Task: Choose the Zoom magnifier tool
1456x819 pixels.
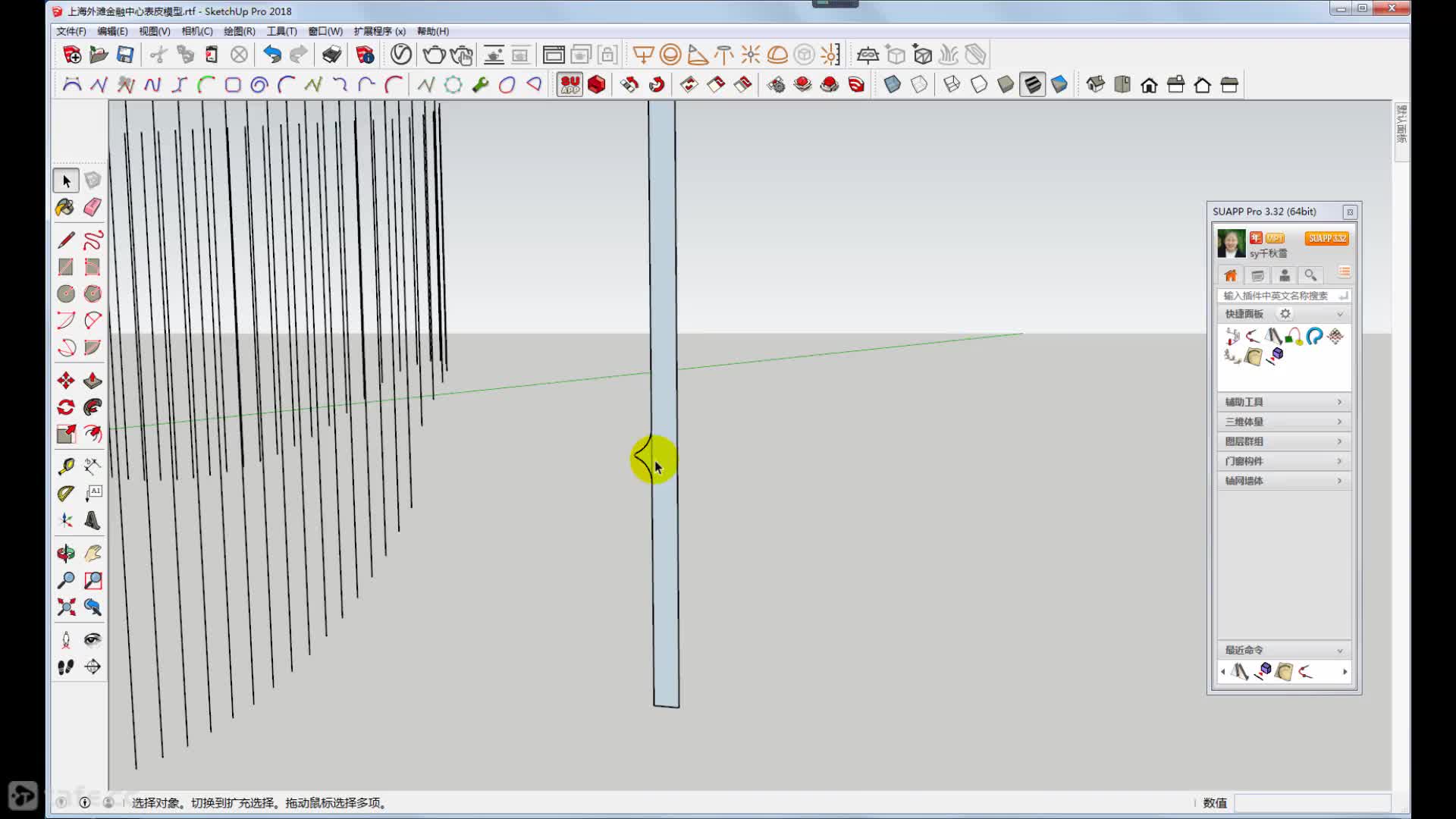Action: pos(66,580)
